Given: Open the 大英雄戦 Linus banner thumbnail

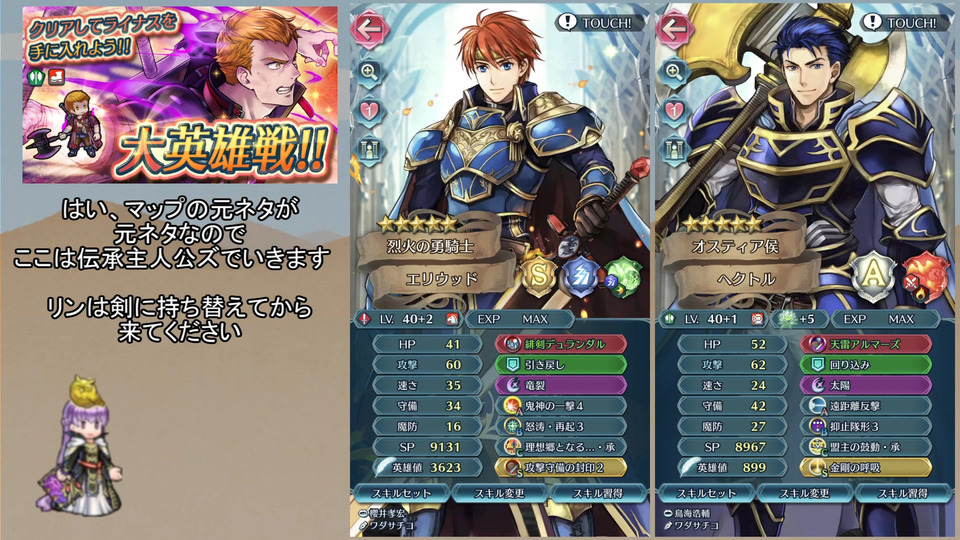Looking at the screenshot, I should click(x=180, y=95).
